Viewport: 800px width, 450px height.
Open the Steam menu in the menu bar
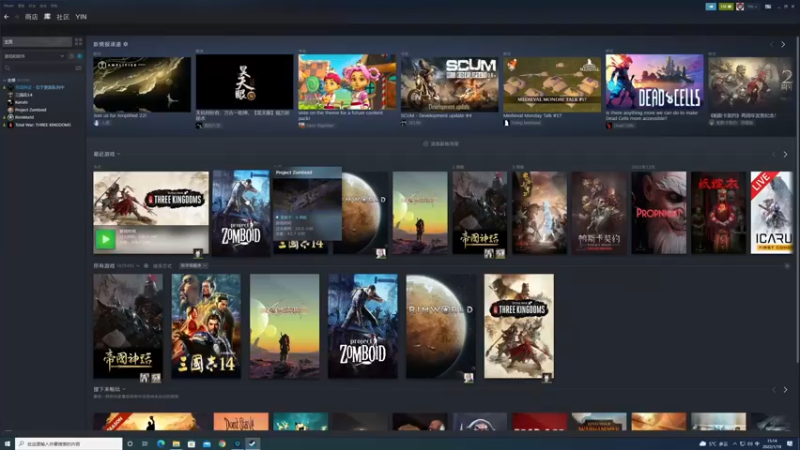[9, 6]
